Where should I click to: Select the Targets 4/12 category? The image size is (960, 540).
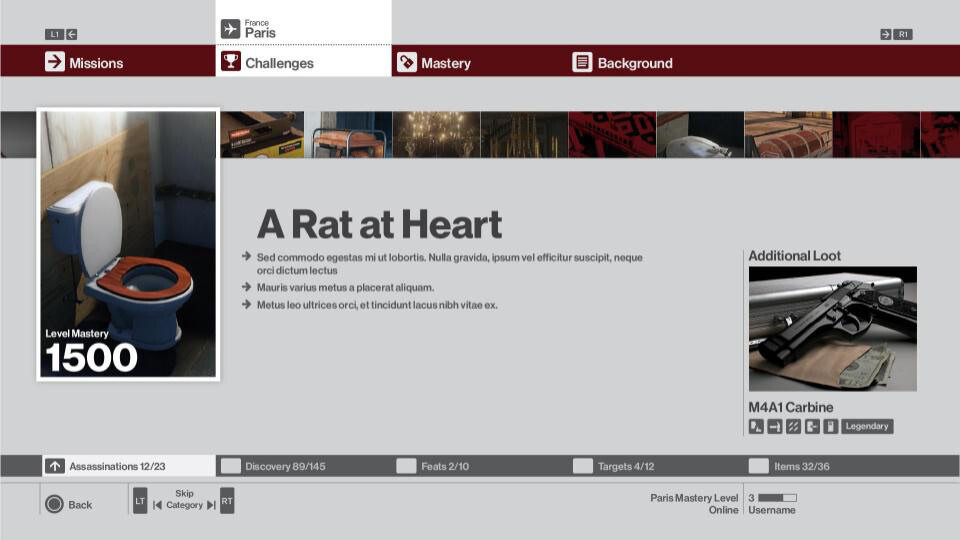point(656,466)
